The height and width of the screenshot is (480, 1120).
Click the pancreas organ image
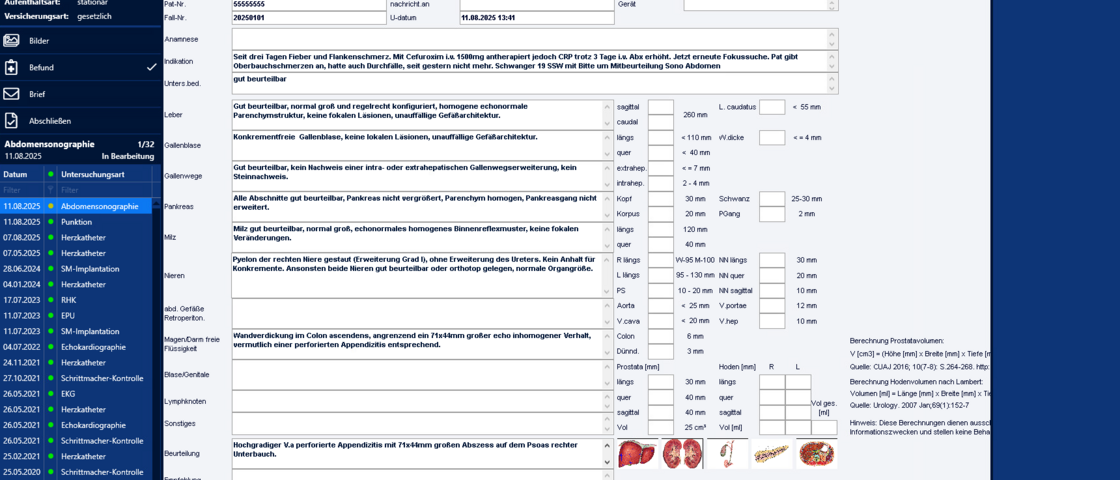coord(772,454)
